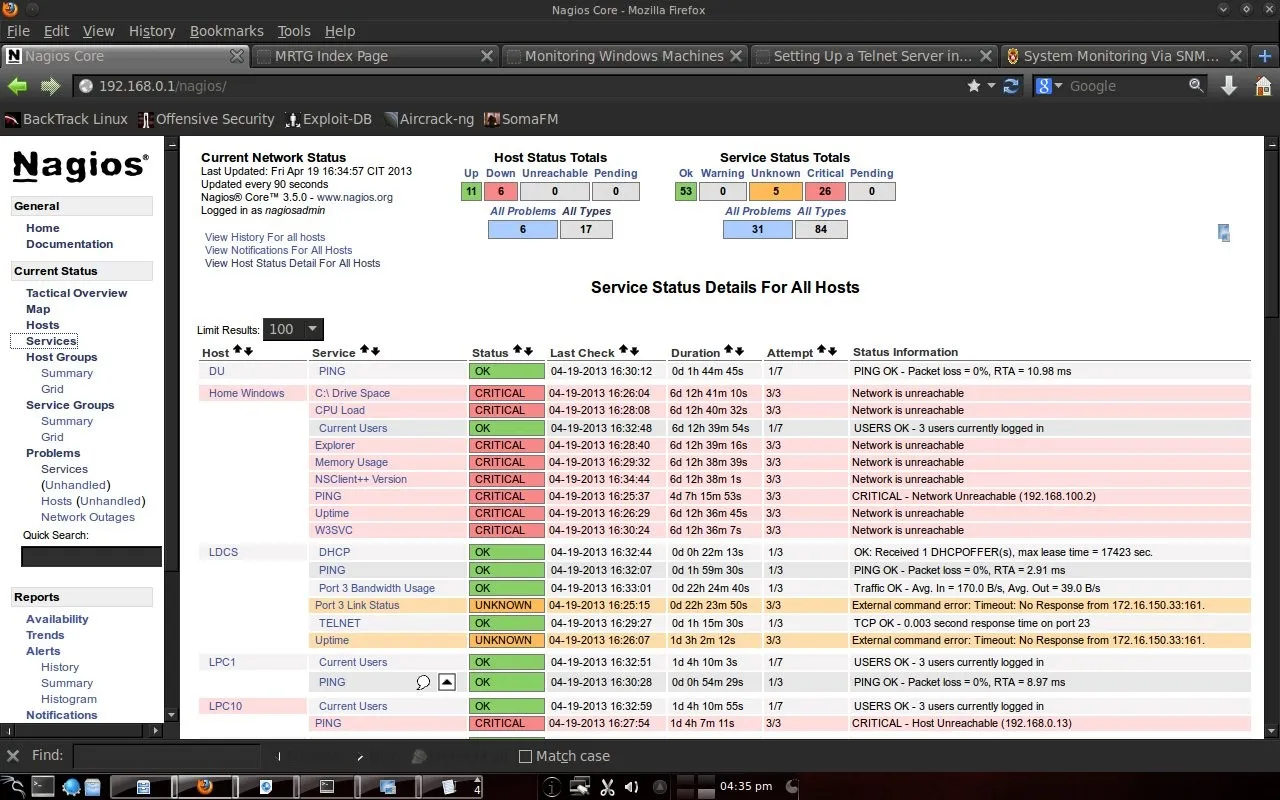
Task: Close the find bar X icon
Action: tap(13, 756)
